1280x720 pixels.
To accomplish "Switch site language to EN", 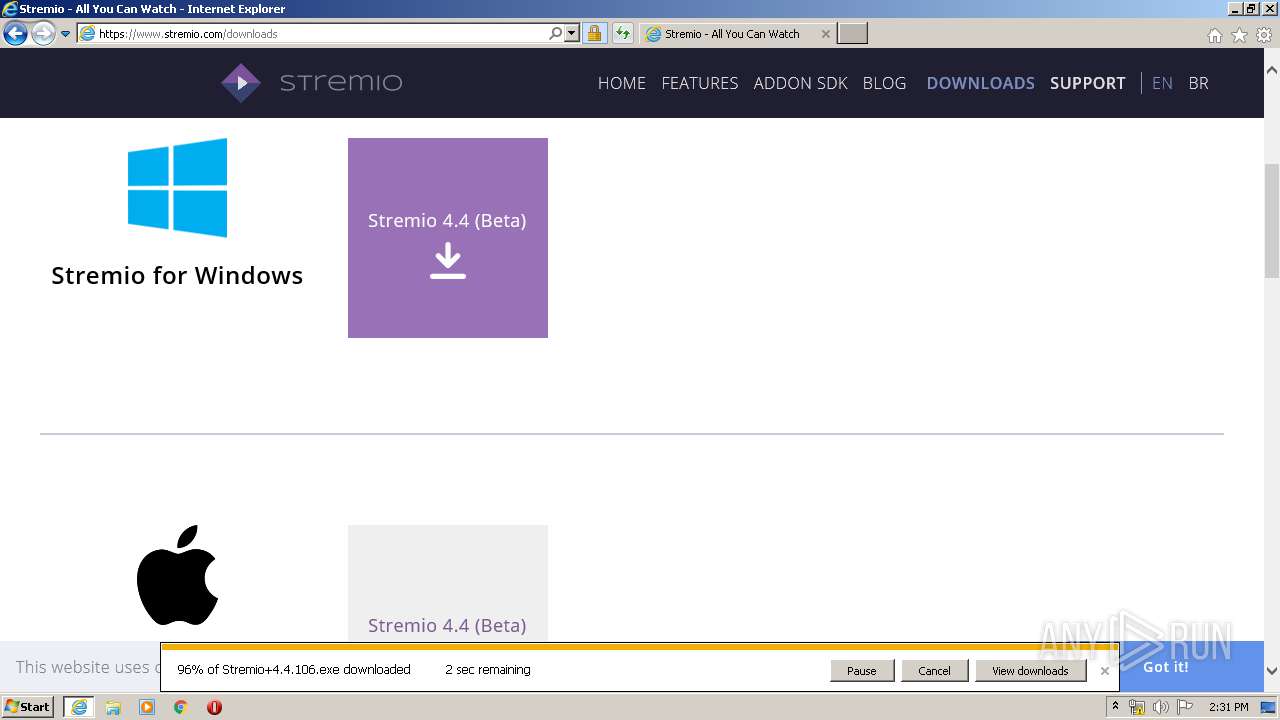I will (1162, 83).
